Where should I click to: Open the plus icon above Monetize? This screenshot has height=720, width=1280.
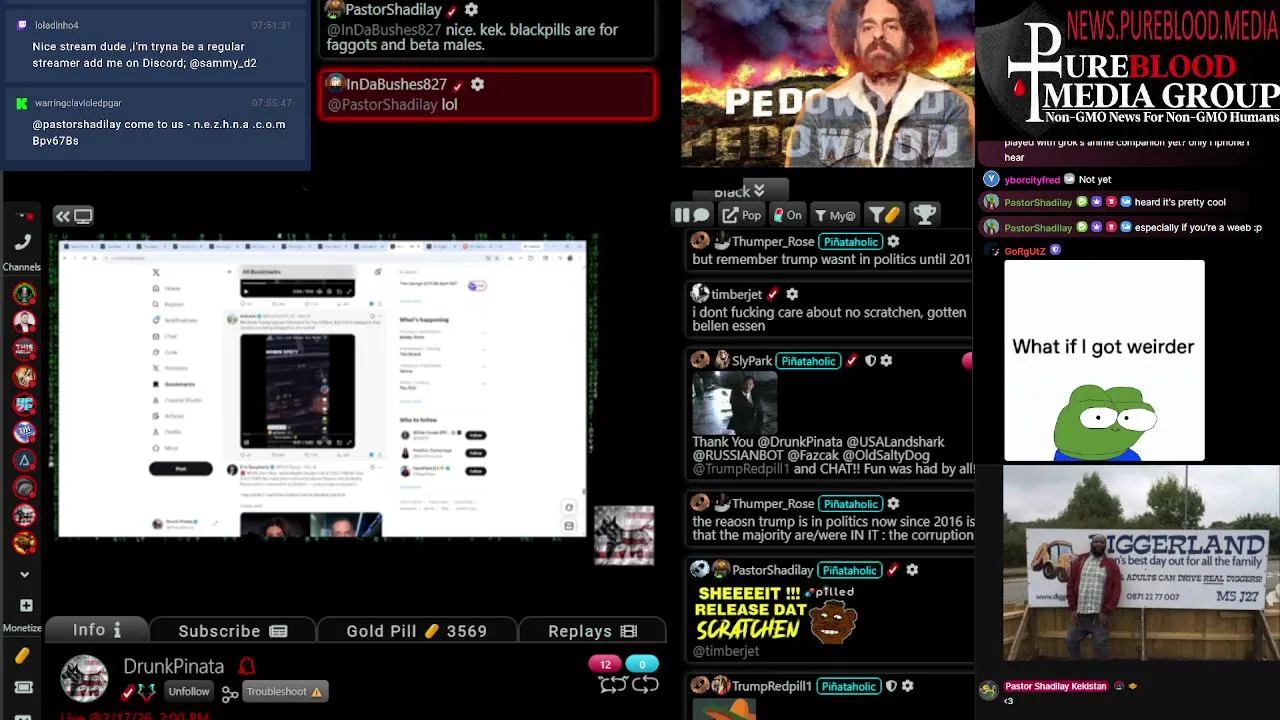point(26,606)
